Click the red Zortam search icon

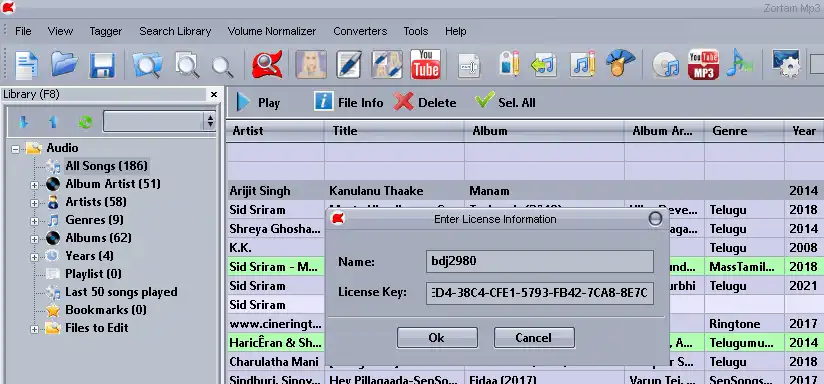click(267, 65)
